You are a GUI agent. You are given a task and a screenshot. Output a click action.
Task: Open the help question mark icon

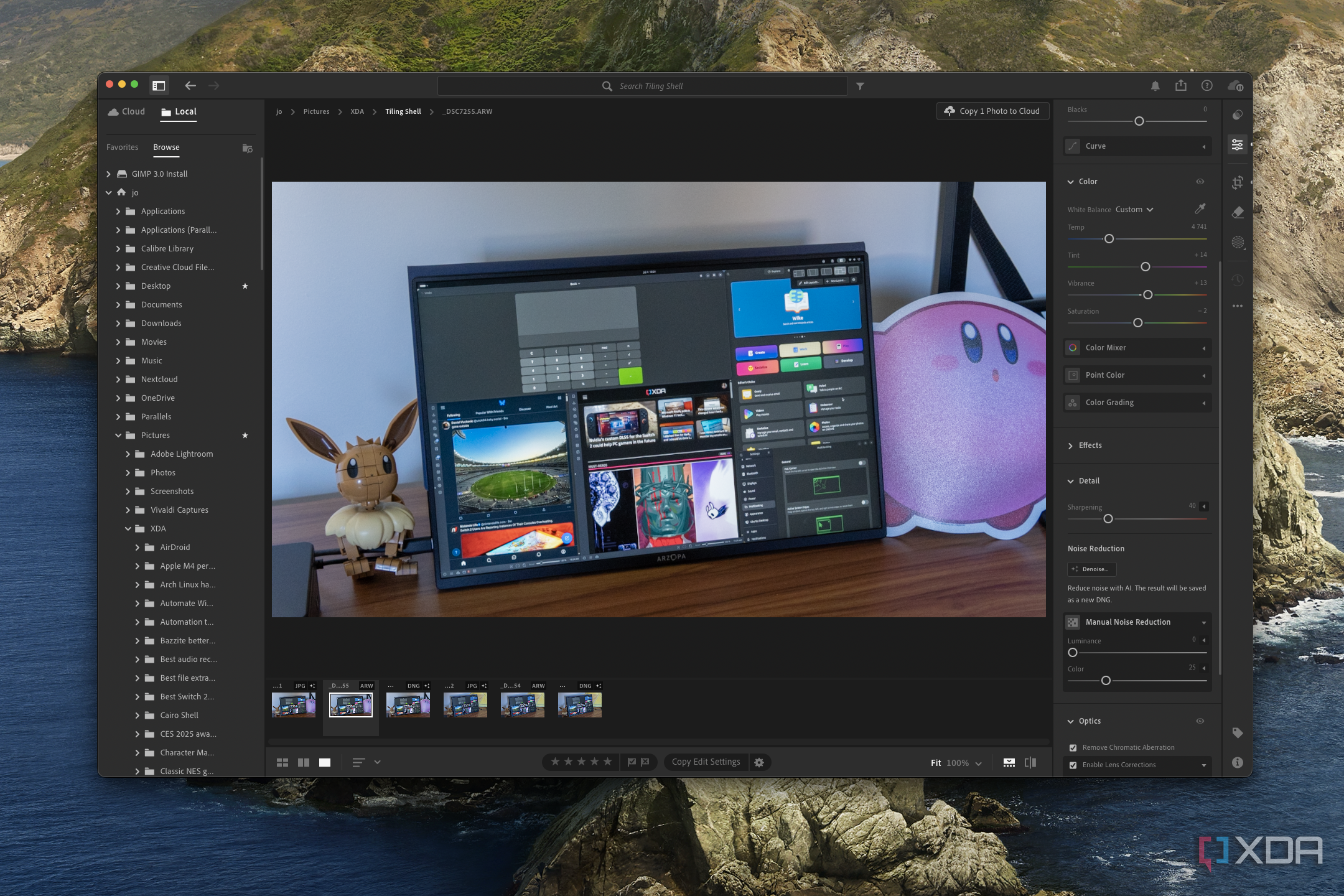[x=1206, y=86]
